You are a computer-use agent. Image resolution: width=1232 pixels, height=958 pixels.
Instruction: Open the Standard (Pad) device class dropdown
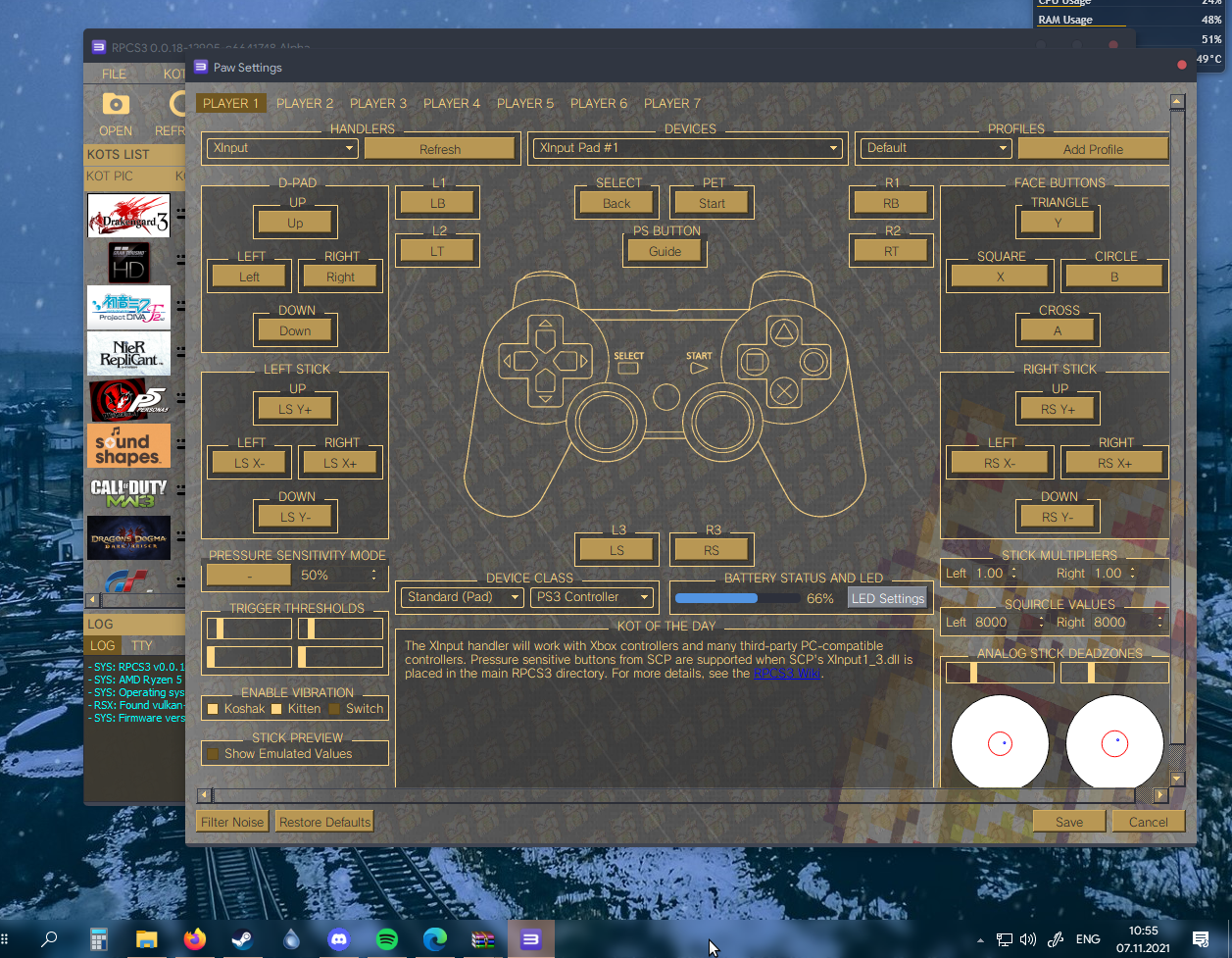pos(463,597)
